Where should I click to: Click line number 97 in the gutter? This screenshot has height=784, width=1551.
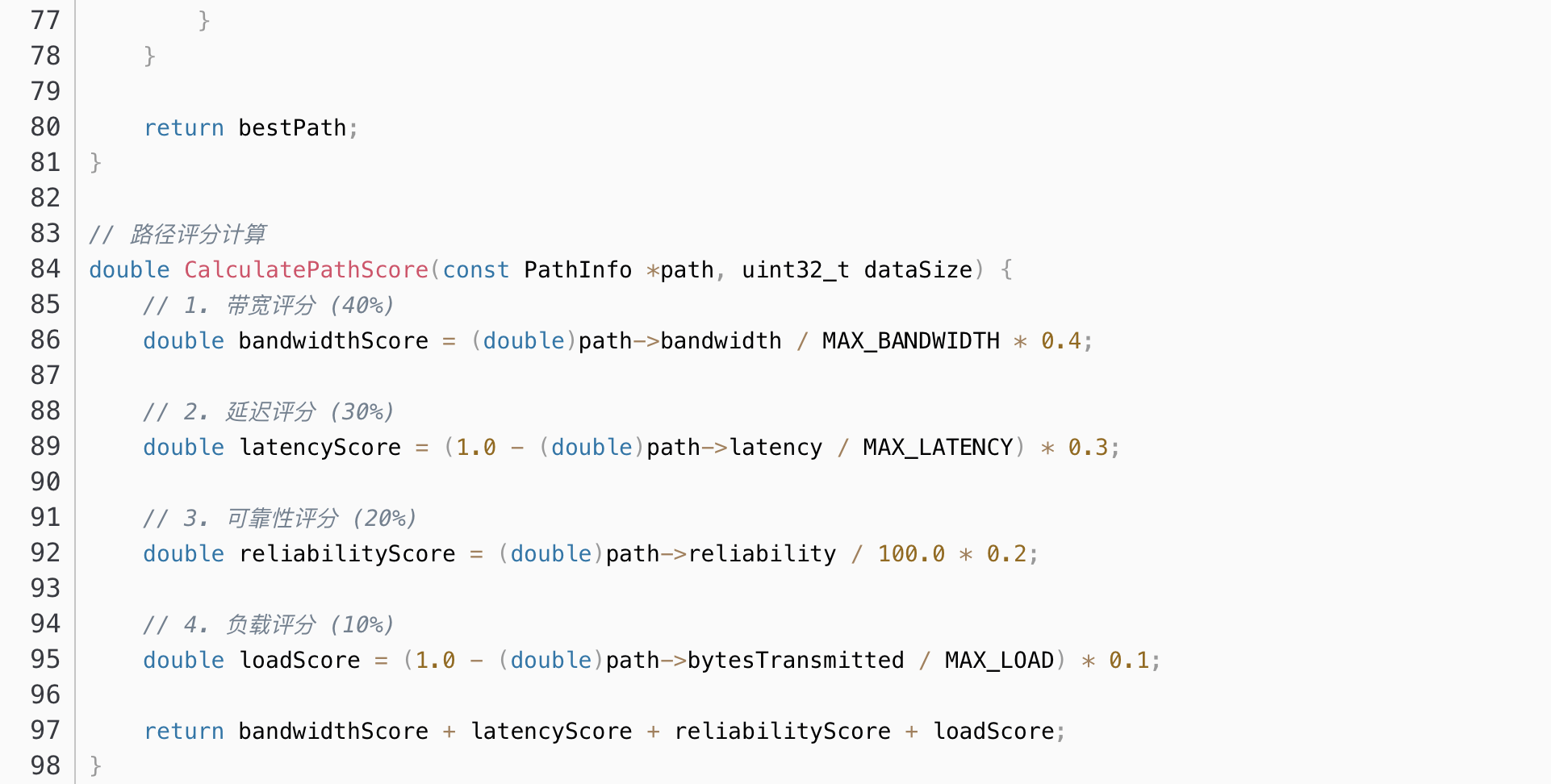pos(45,730)
